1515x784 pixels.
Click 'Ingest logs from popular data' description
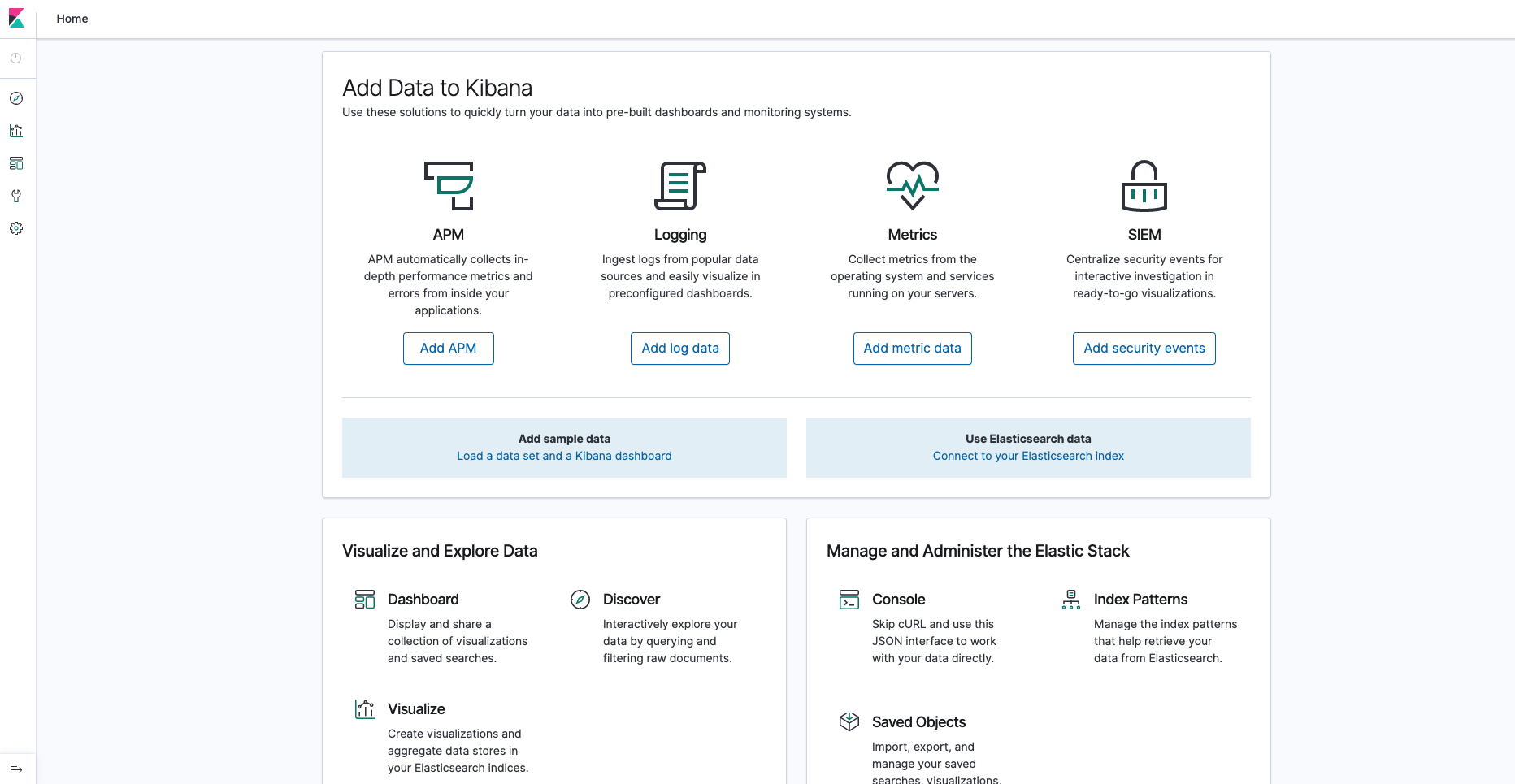point(680,276)
